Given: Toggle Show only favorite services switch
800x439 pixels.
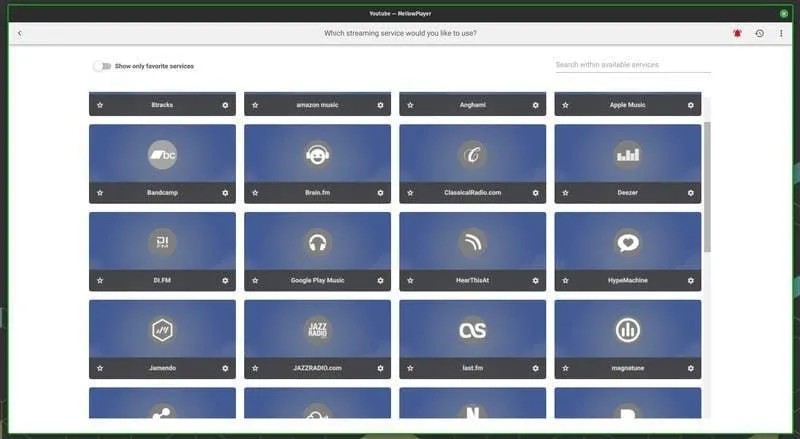Looking at the screenshot, I should pos(101,66).
